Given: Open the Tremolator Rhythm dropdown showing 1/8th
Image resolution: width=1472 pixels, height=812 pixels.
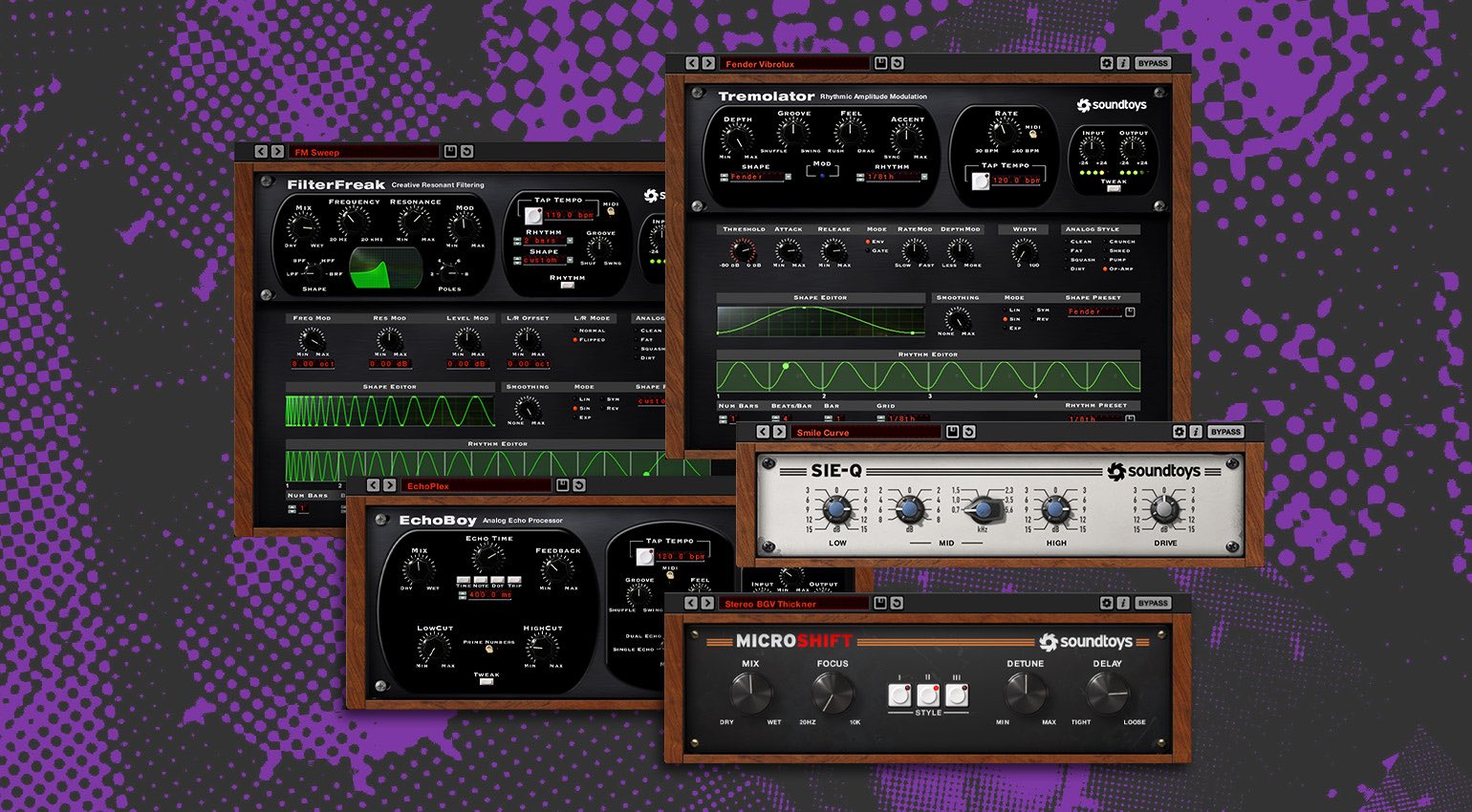Looking at the screenshot, I should pyautogui.click(x=924, y=177).
